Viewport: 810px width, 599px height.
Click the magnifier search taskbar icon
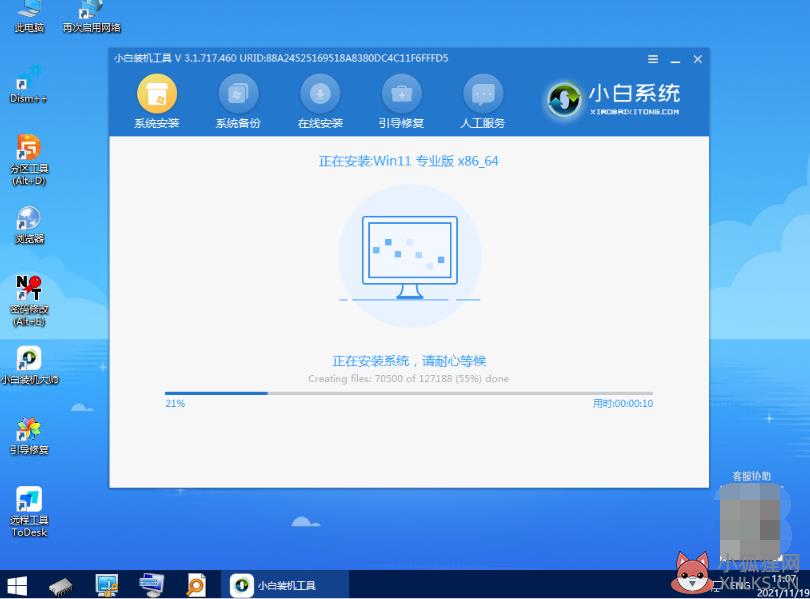point(196,586)
